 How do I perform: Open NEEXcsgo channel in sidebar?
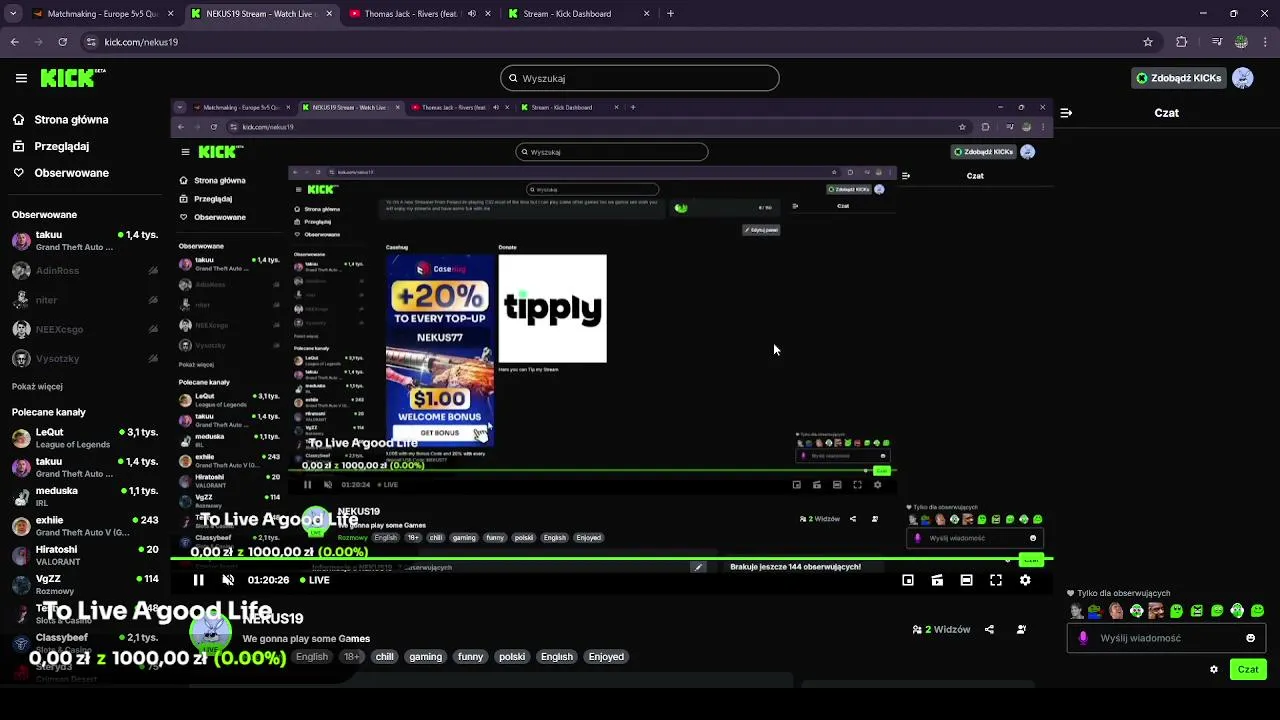[x=85, y=329]
